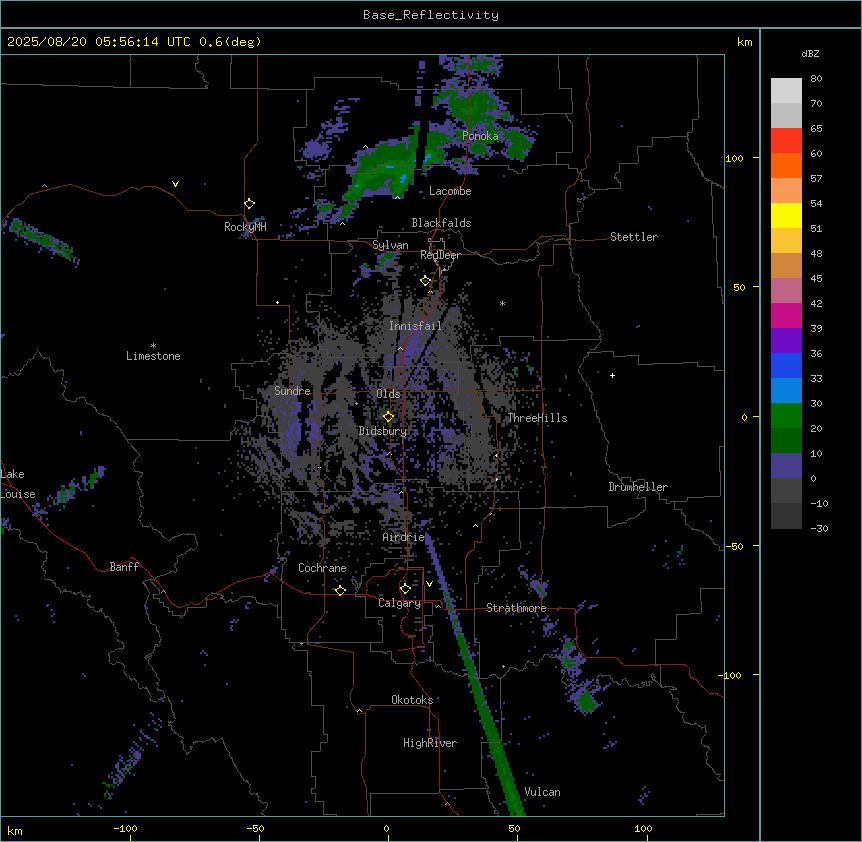Click the Vulcan town label

tap(543, 792)
